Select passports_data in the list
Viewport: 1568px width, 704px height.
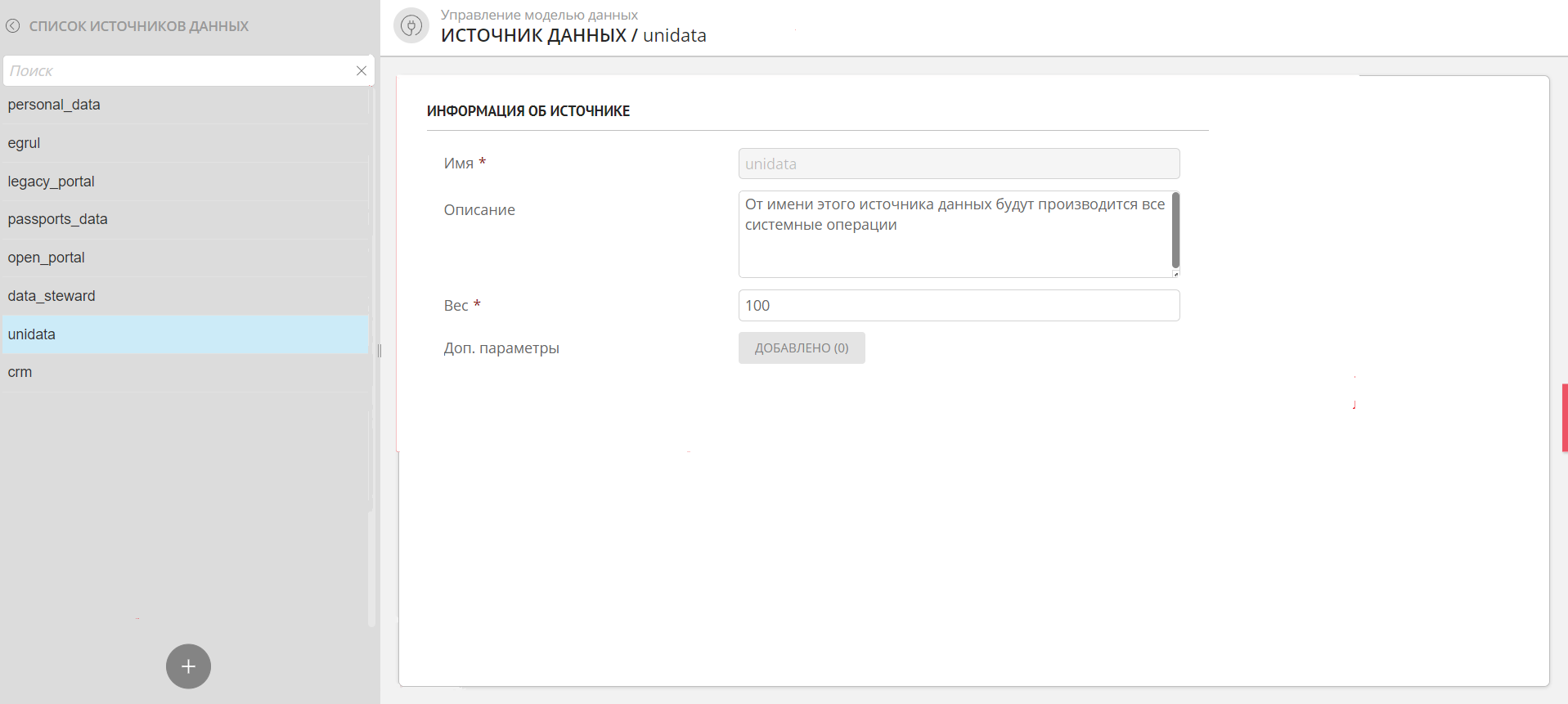pyautogui.click(x=186, y=219)
